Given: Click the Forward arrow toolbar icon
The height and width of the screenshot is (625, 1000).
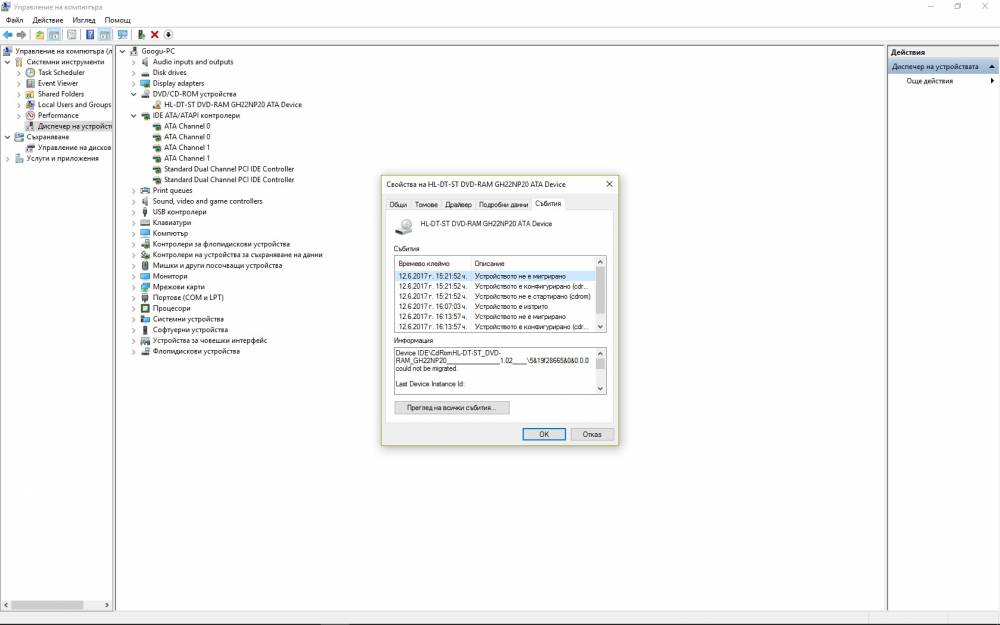Looking at the screenshot, I should coord(21,34).
